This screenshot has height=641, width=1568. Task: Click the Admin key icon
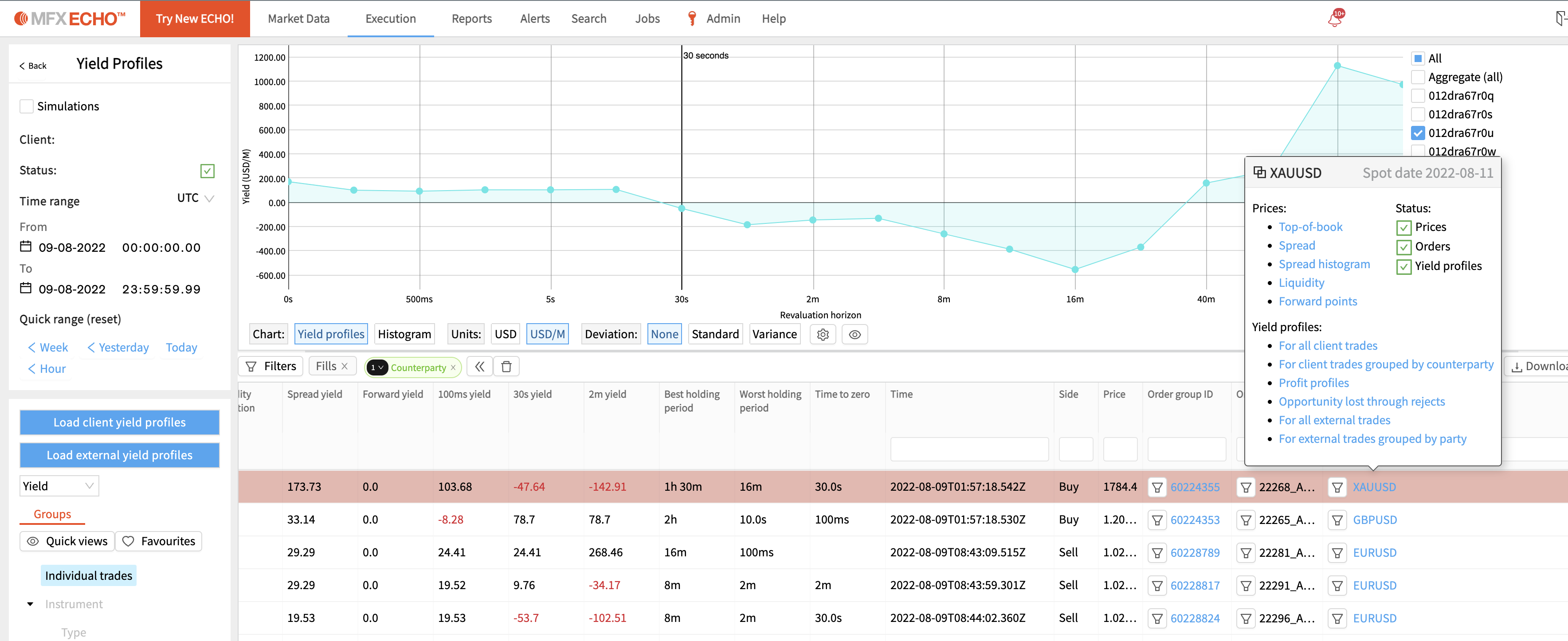click(691, 18)
